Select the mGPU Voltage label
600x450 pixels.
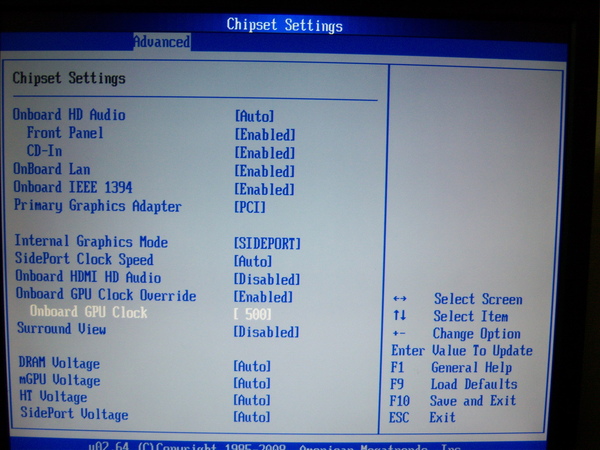[x=60, y=380]
